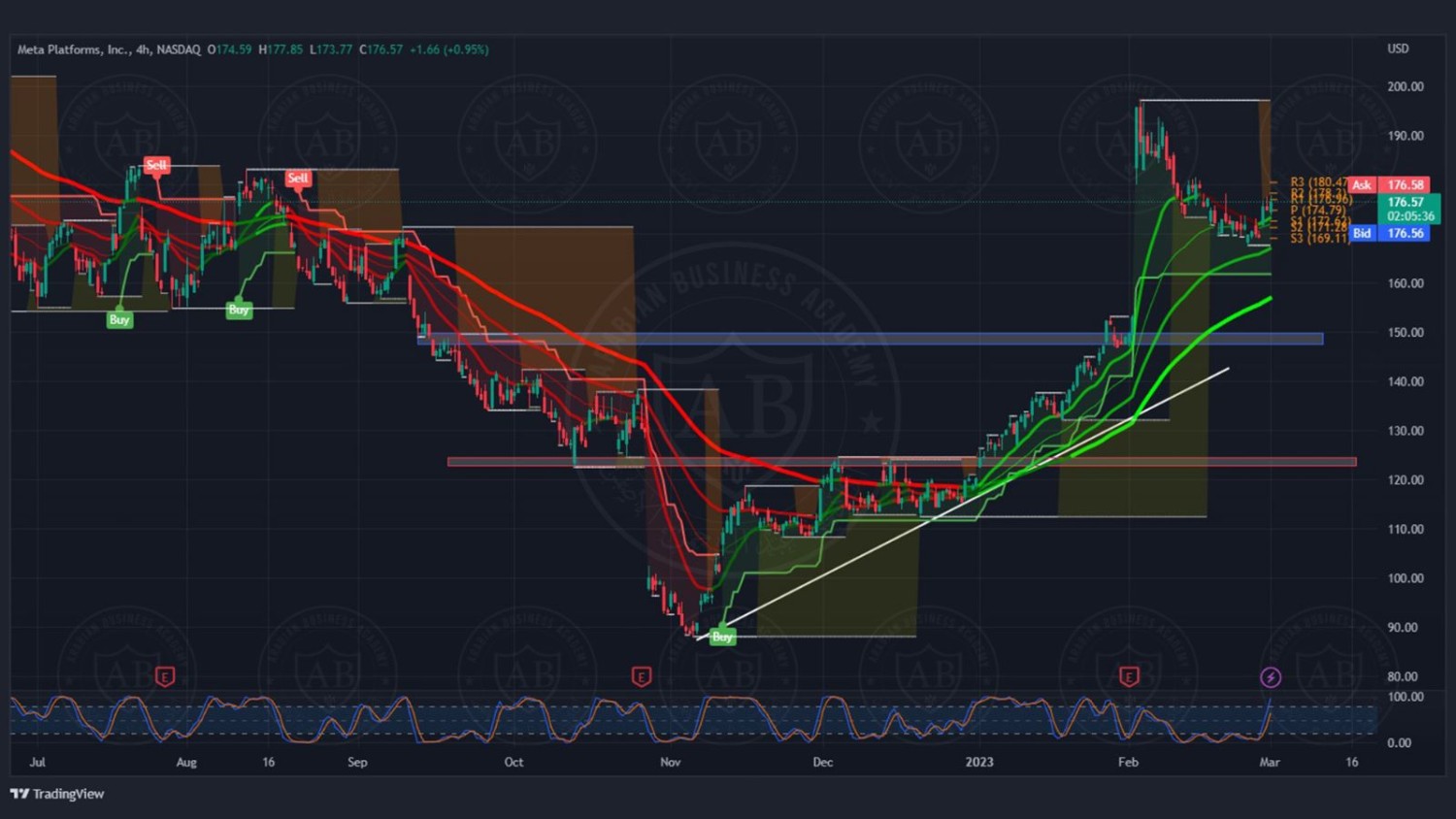This screenshot has width=1456, height=819.
Task: Click the open value O174.59
Action: (229, 49)
